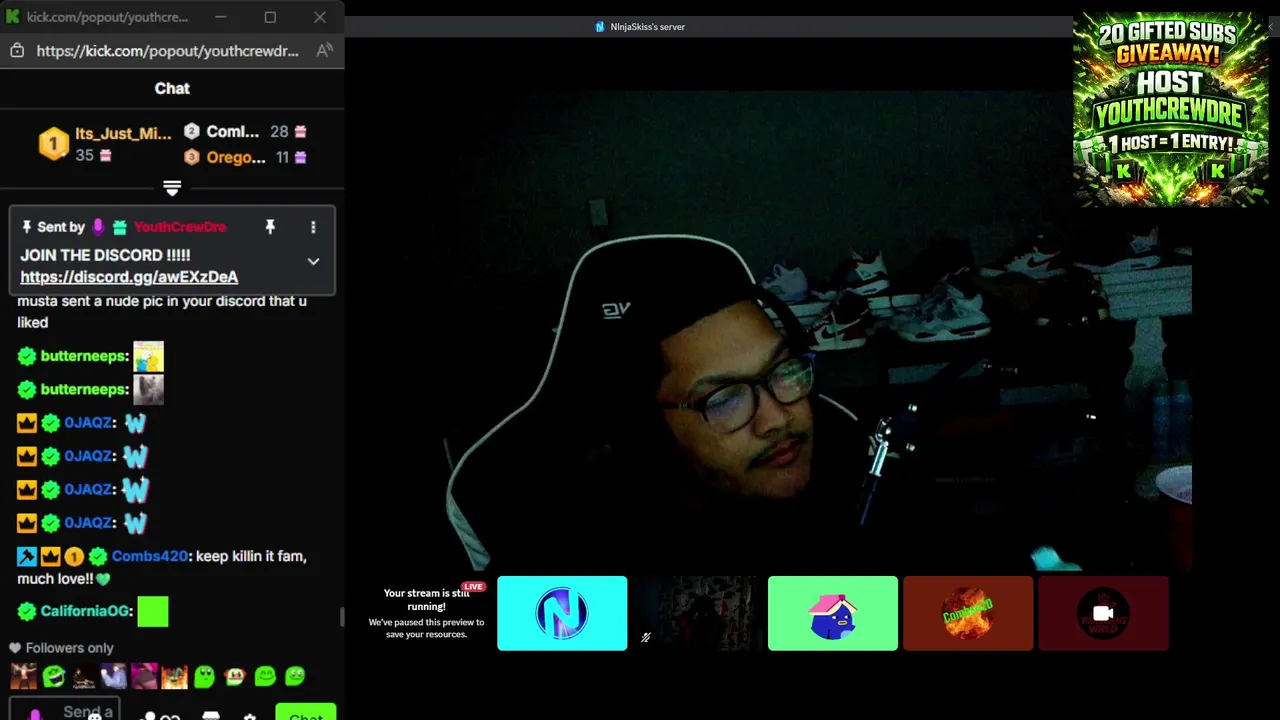
Task: Select second place gifter Coml...
Action: coord(232,132)
